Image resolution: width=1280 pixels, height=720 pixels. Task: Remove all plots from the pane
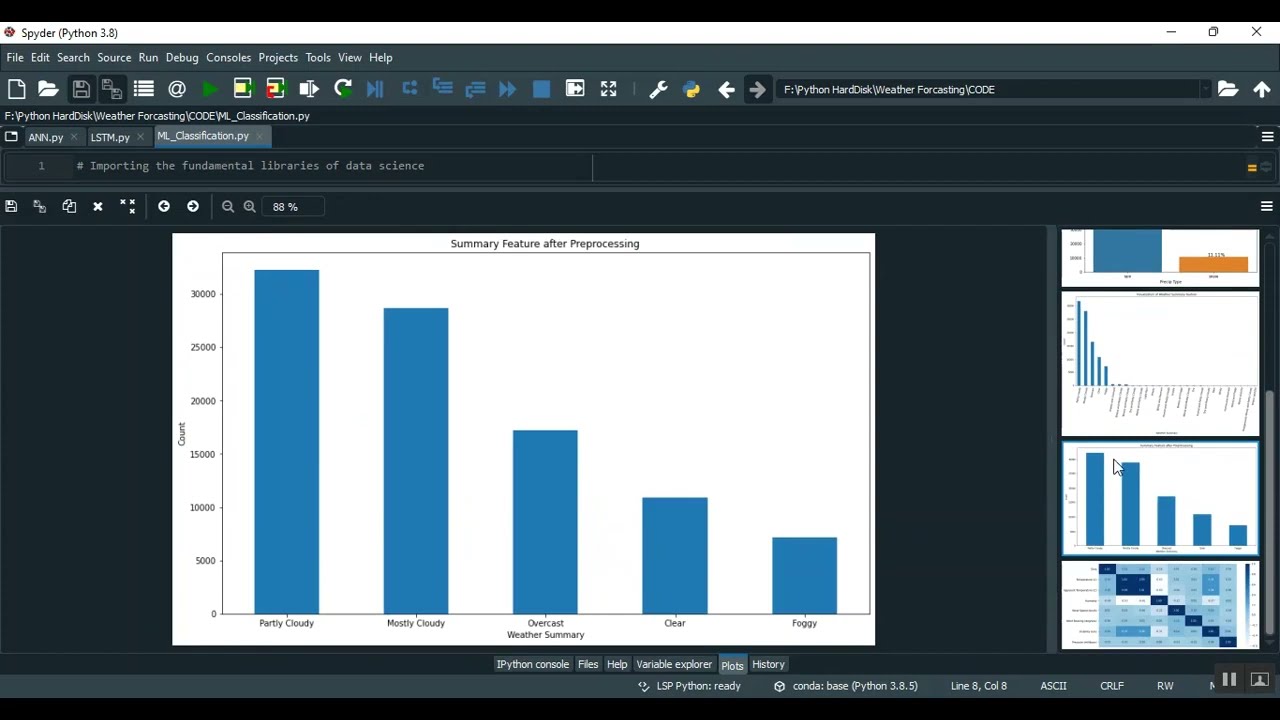tap(127, 206)
